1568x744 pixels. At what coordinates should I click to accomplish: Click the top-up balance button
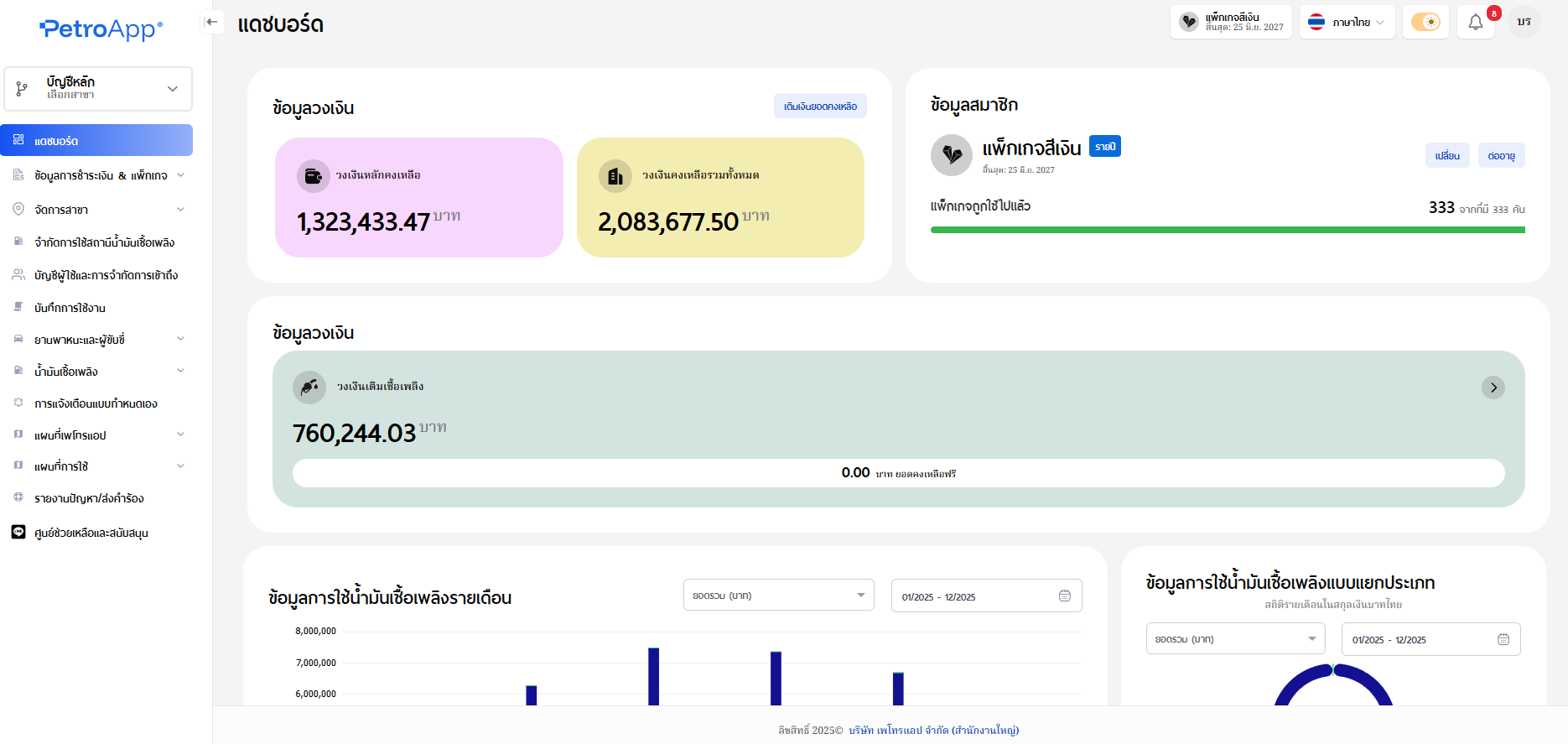click(819, 107)
